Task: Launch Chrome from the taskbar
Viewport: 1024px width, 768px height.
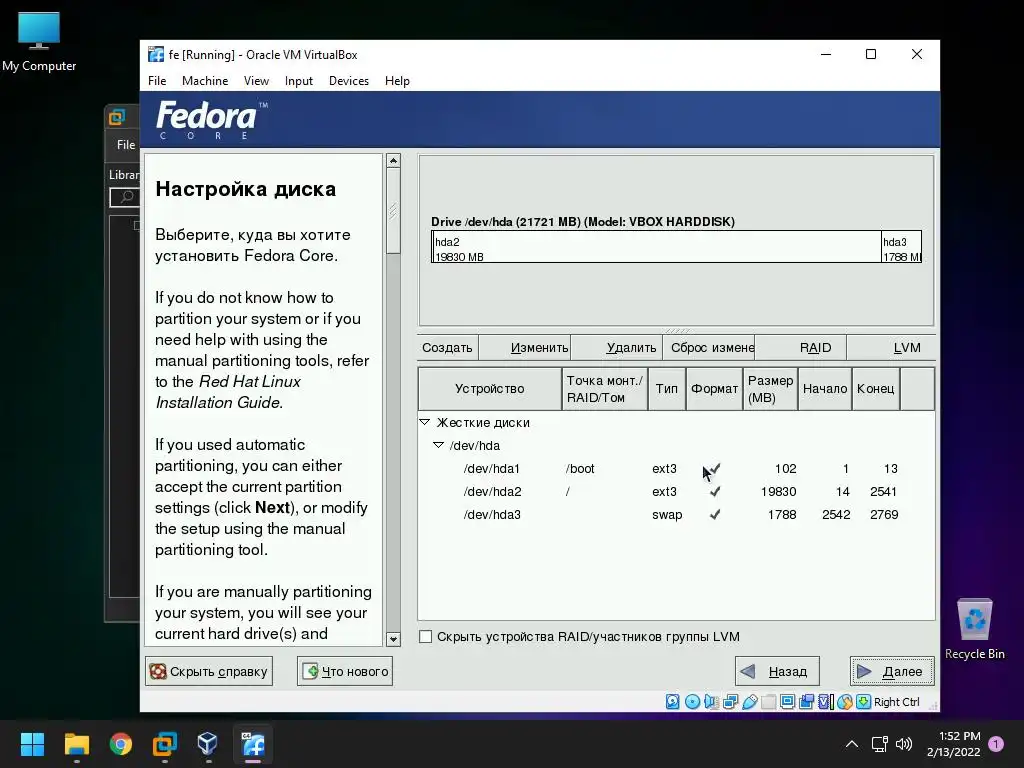Action: pyautogui.click(x=121, y=744)
